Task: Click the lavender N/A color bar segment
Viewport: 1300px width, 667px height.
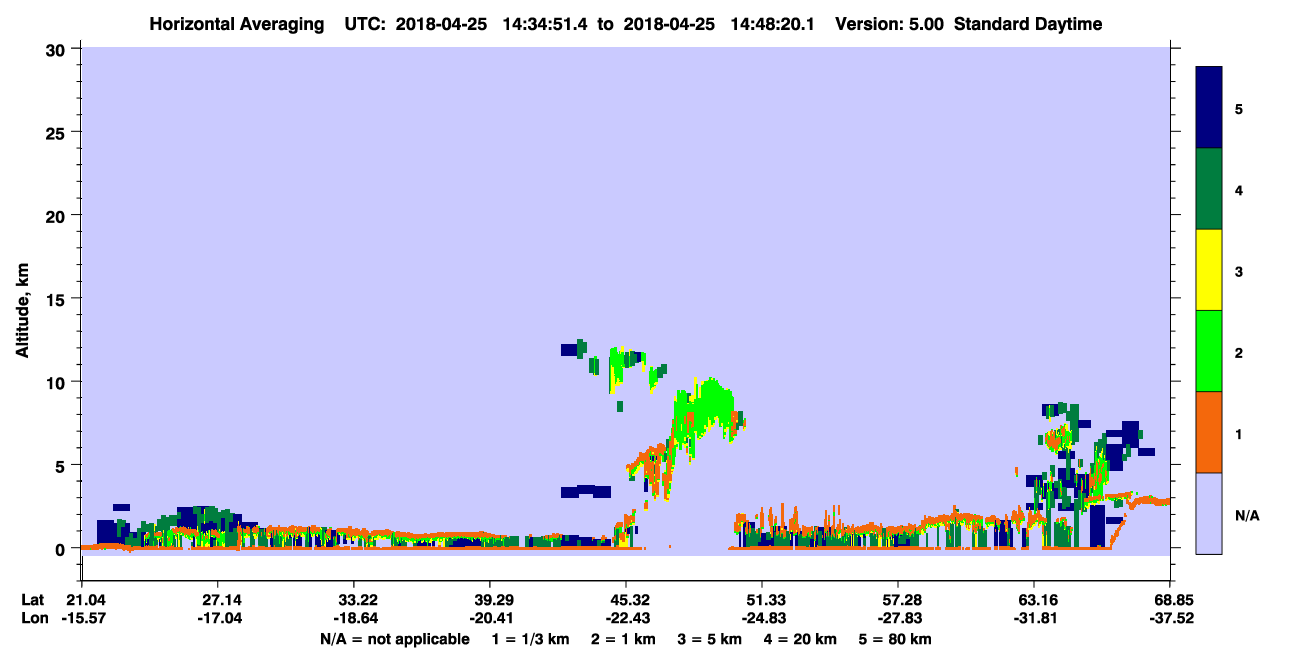Action: pyautogui.click(x=1209, y=513)
